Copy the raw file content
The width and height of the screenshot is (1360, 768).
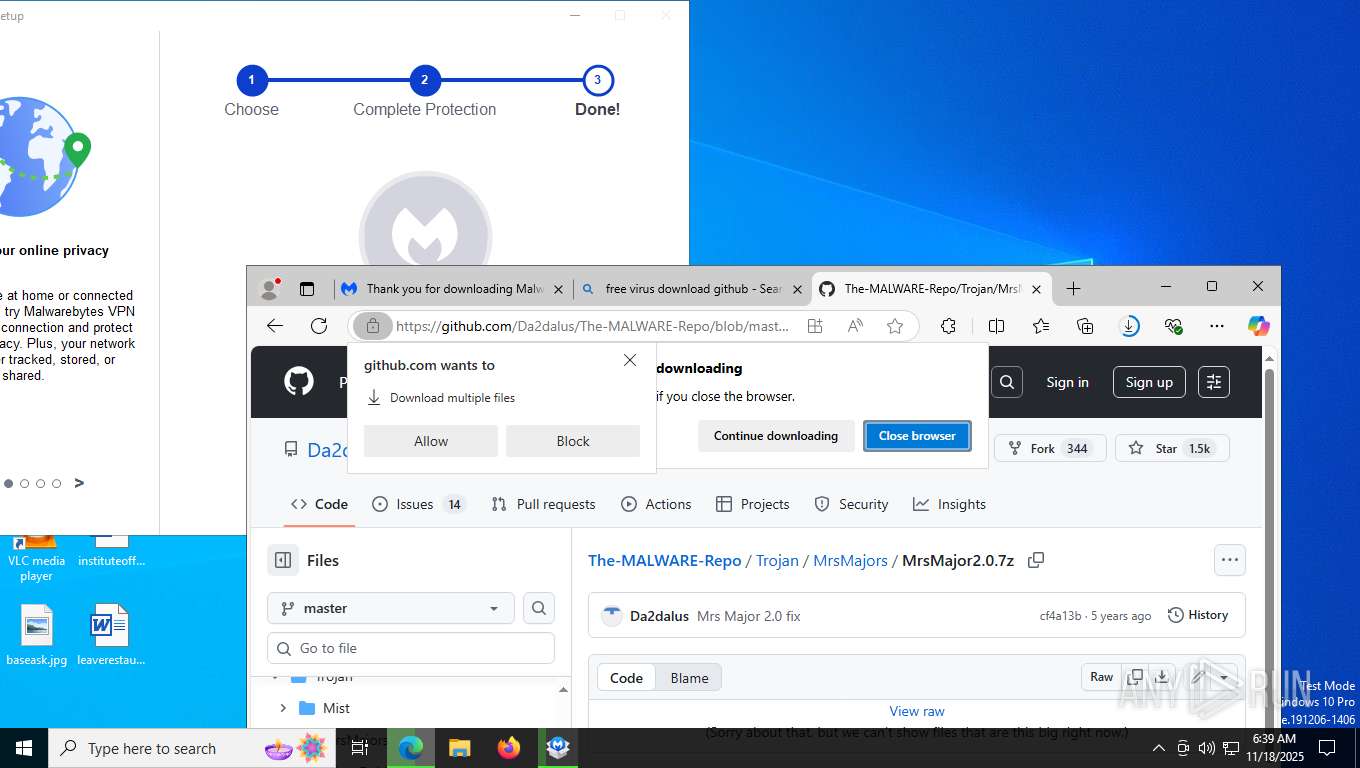(x=1134, y=677)
